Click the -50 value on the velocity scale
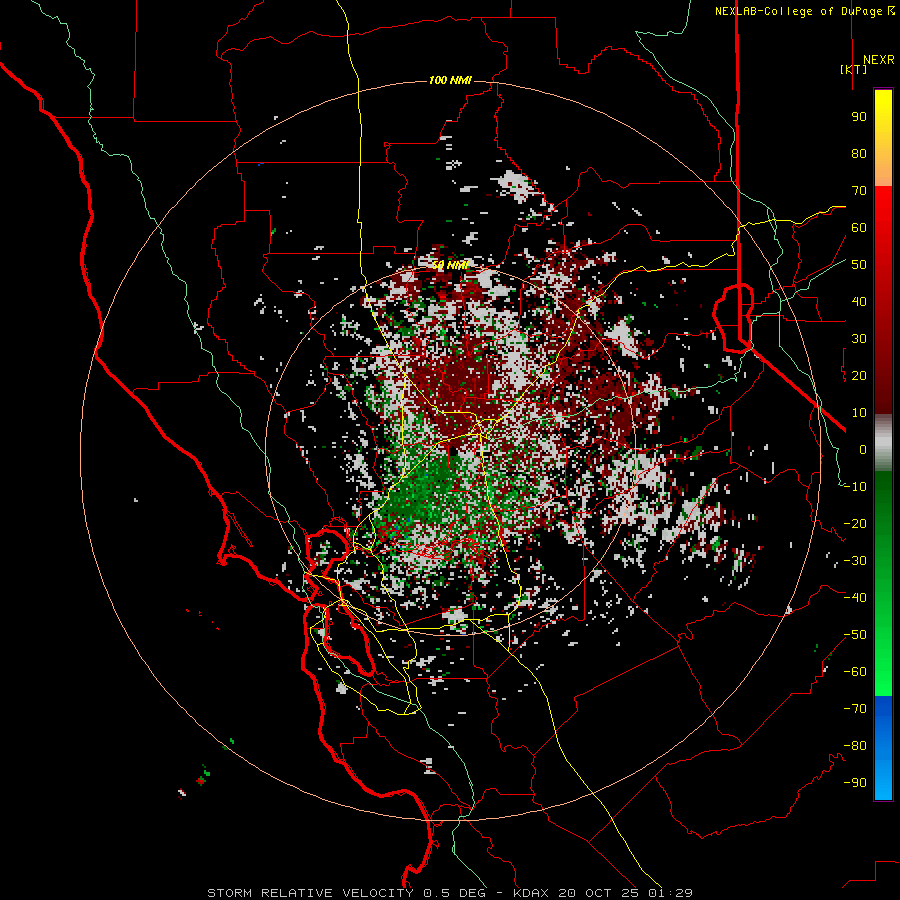Screen dimensions: 900x900 tap(855, 635)
